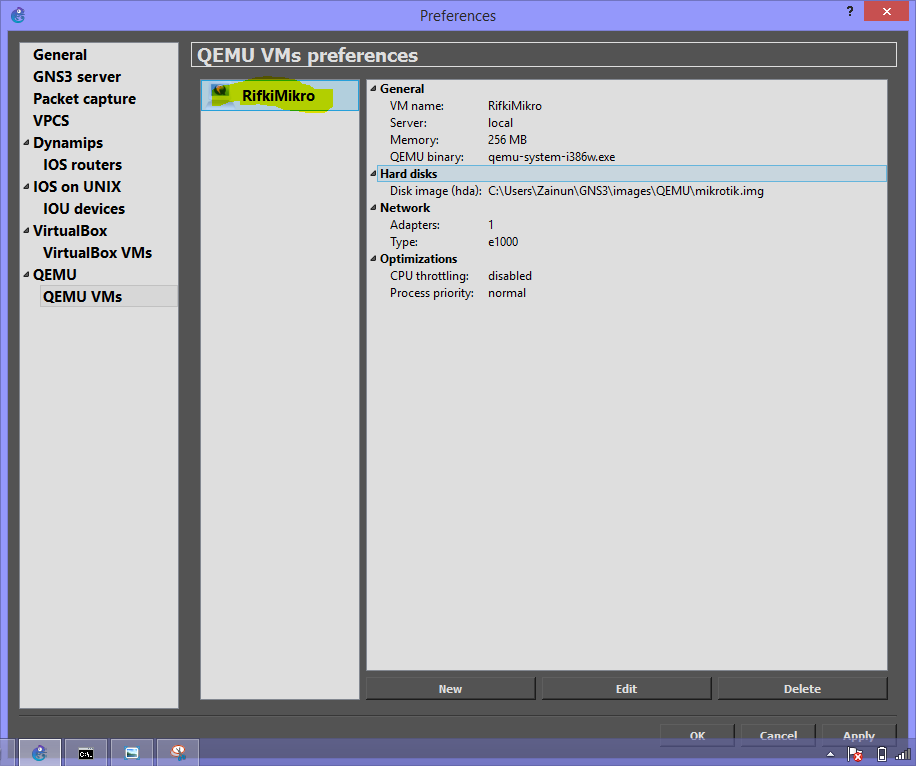This screenshot has width=916, height=766.
Task: Click the GNS3 icon in title bar
Action: [x=18, y=15]
